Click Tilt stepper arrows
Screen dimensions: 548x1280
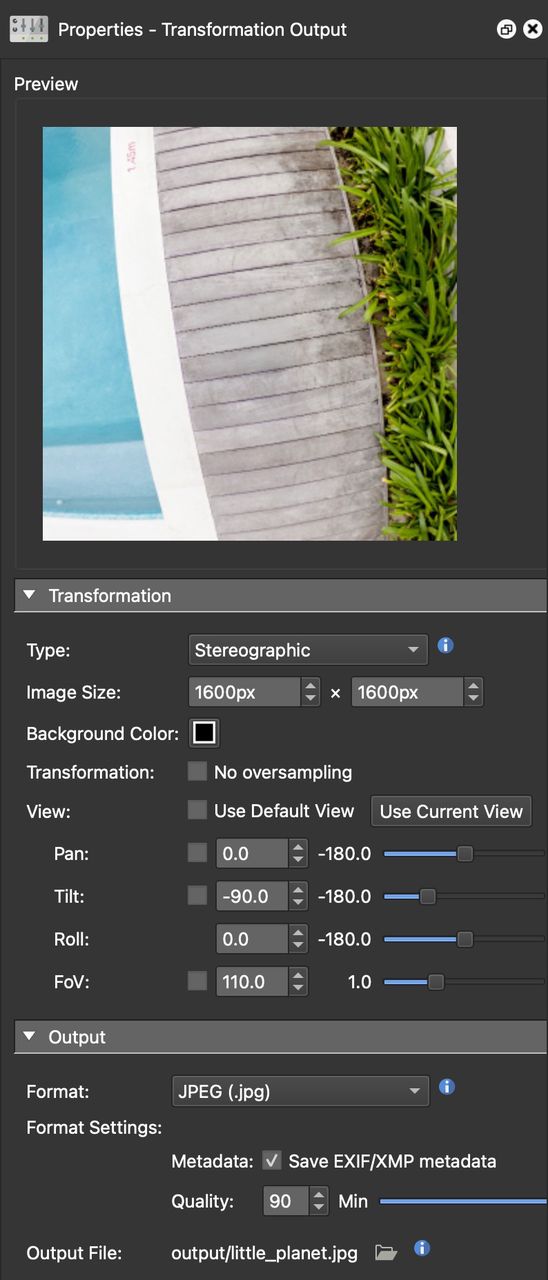click(x=298, y=897)
